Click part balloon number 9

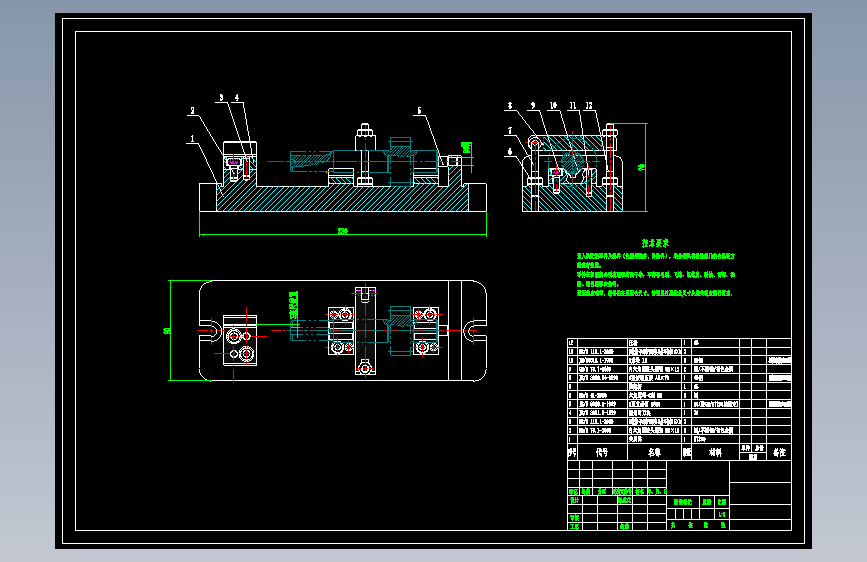click(x=533, y=105)
